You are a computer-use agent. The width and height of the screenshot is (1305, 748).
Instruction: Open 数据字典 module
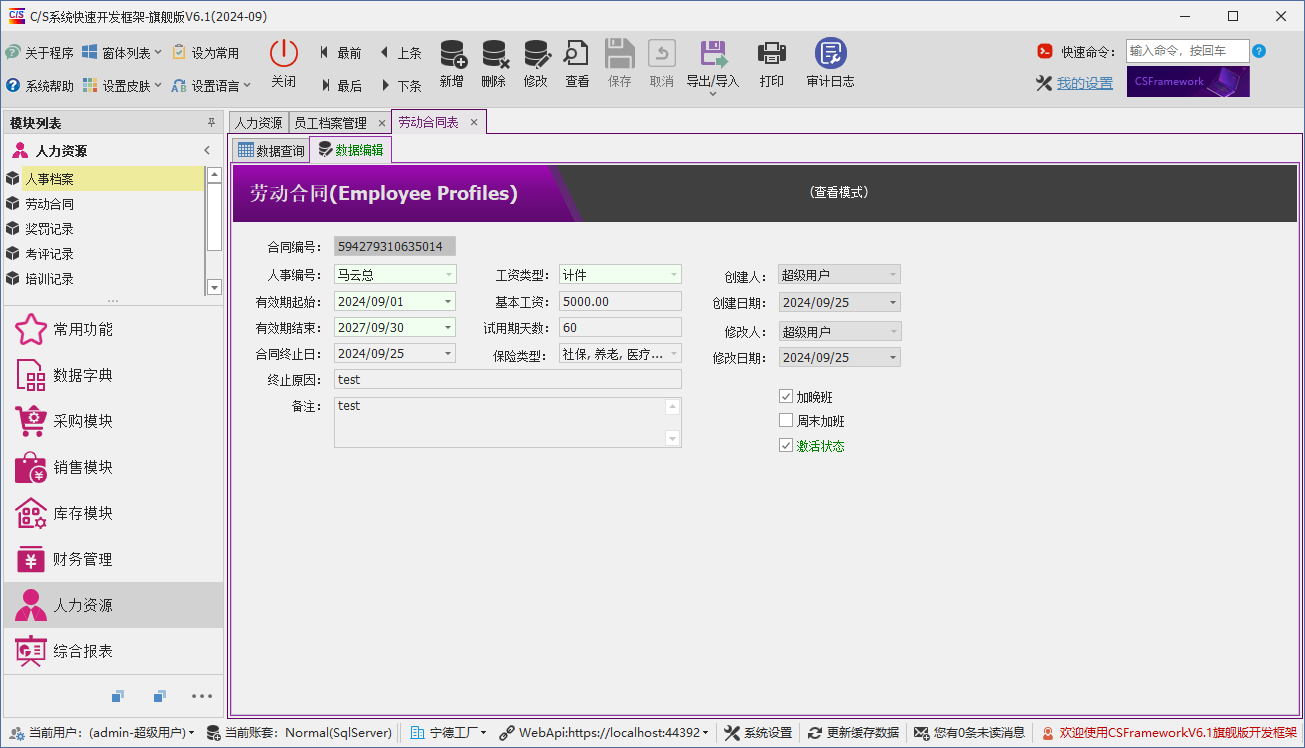coord(113,375)
